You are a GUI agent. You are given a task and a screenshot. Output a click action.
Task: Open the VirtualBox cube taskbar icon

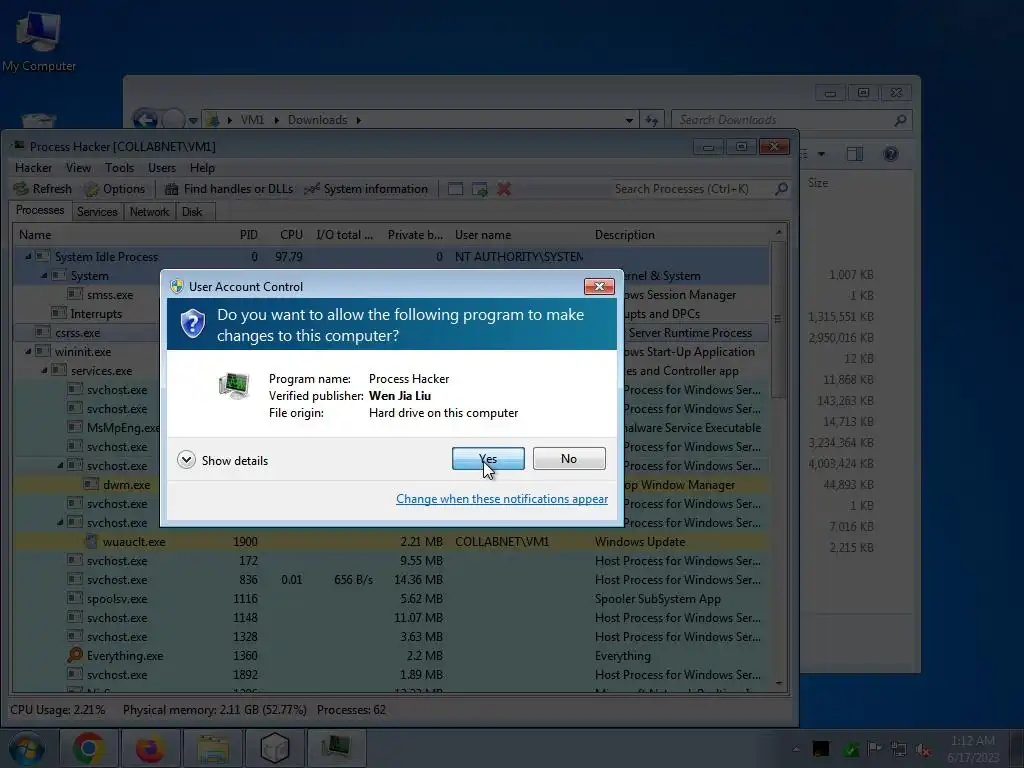[275, 748]
